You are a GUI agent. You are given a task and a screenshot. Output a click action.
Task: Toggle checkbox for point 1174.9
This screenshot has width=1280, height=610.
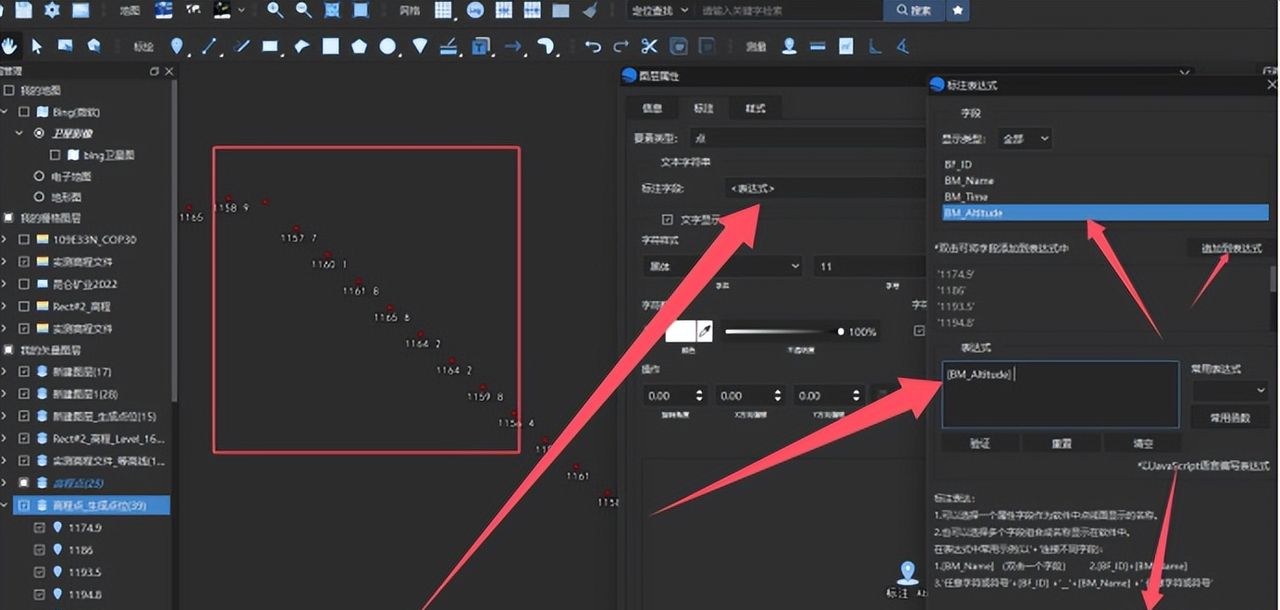(40, 528)
